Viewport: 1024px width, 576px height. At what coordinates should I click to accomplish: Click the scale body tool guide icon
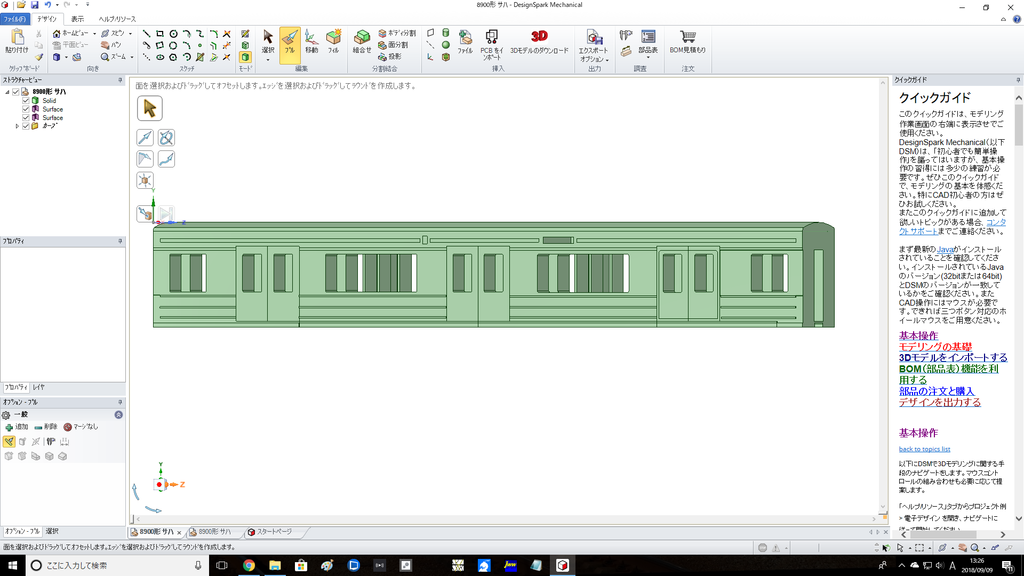(x=145, y=180)
